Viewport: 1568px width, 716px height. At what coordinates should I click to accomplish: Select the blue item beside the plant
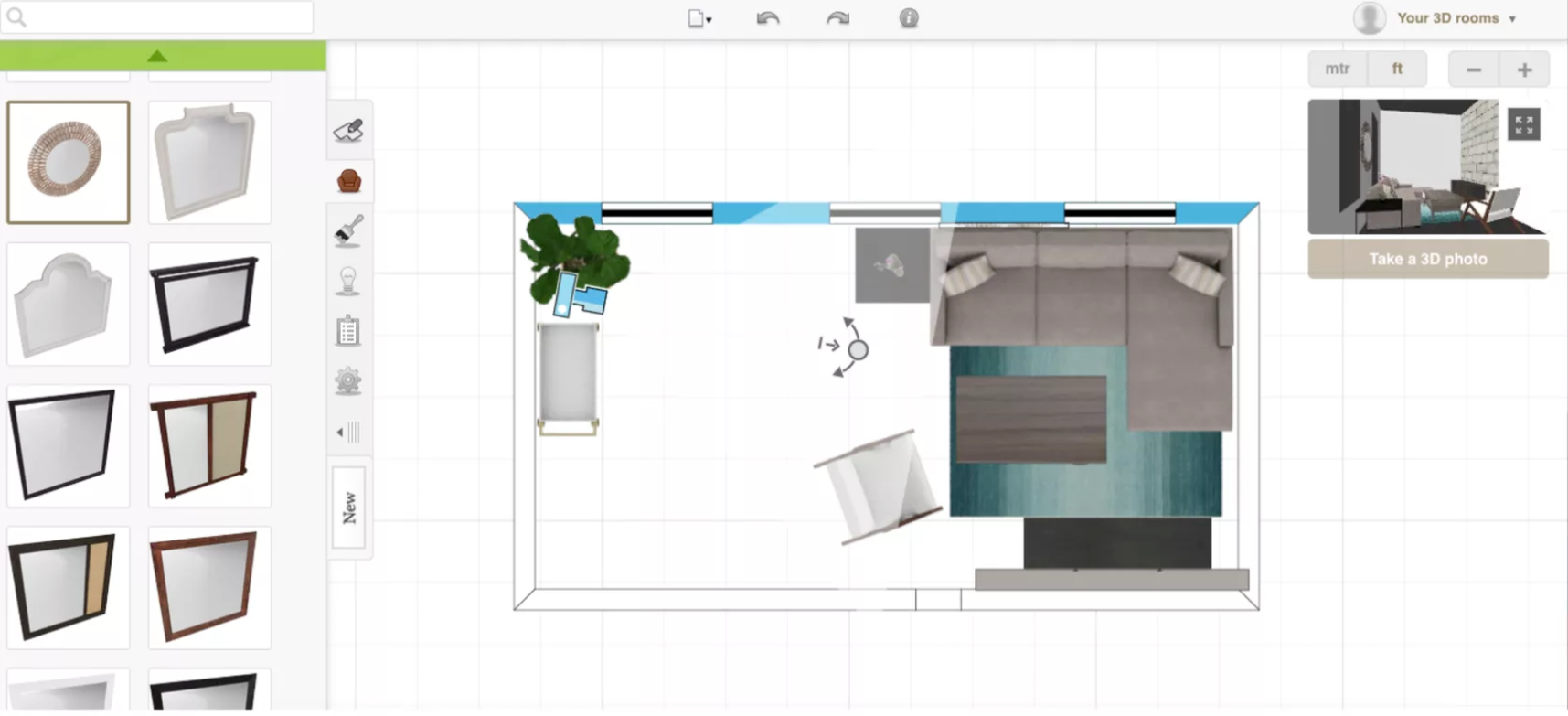tap(581, 295)
